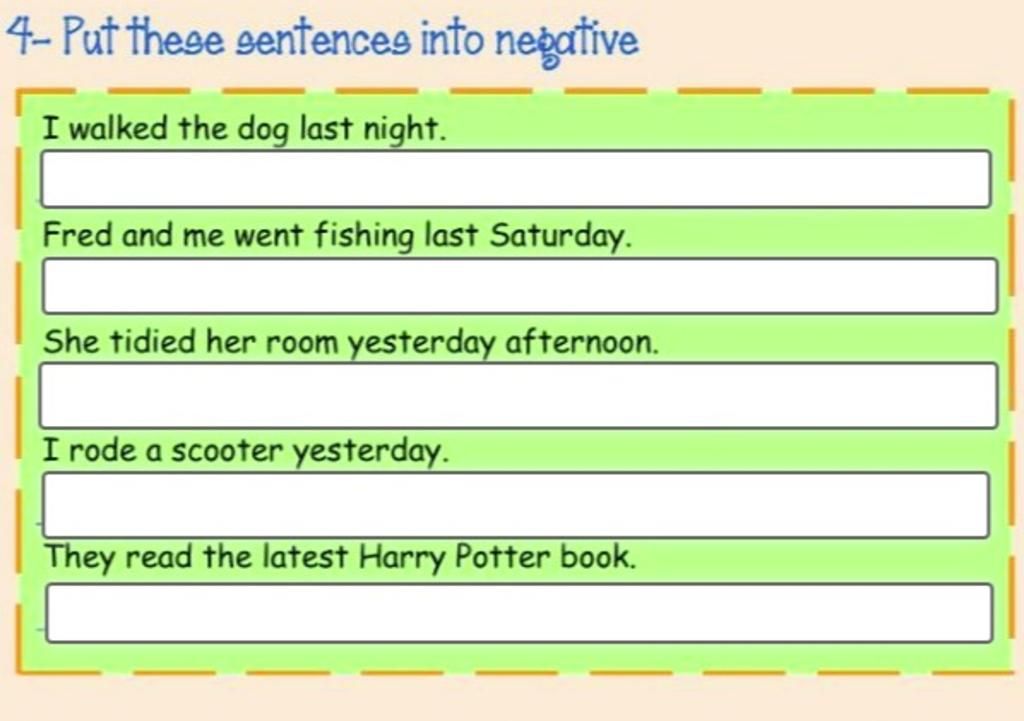Select the word "negative" in the heading
Screen dimensions: 1024x721
[567, 43]
